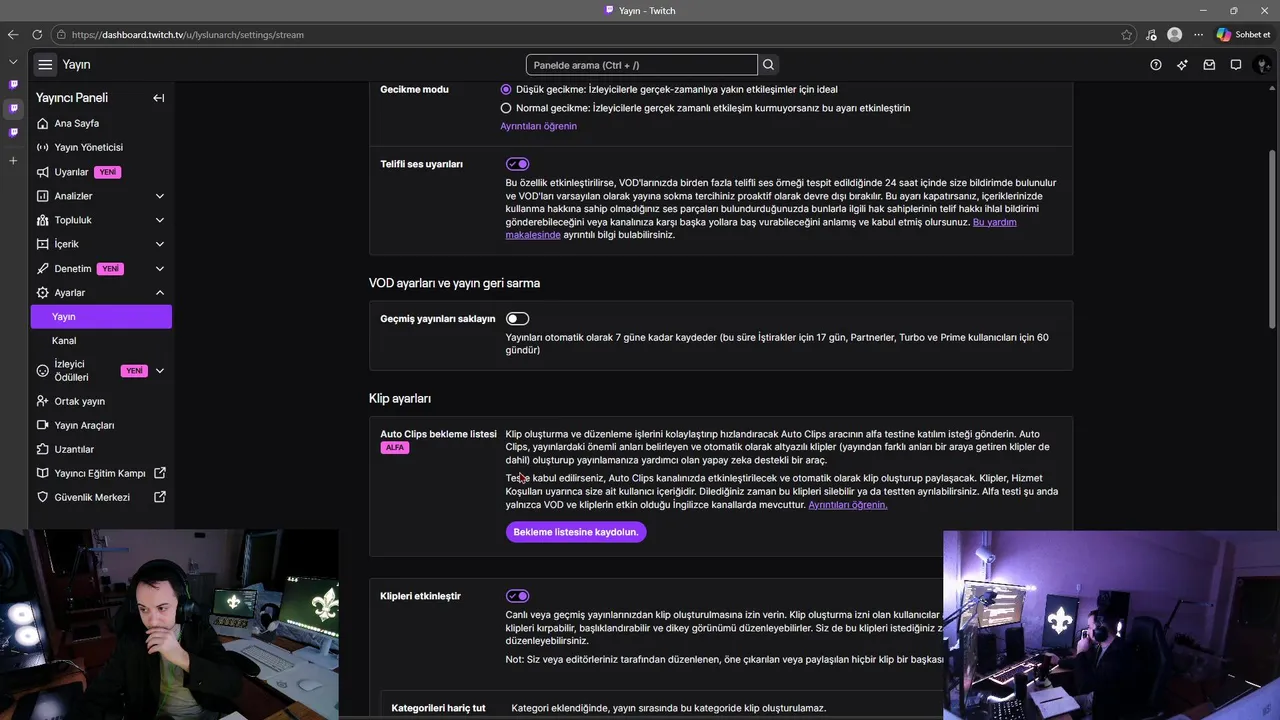Toggle Telifli ses uyarıları switch
This screenshot has height=720, width=1280.
pyautogui.click(x=517, y=164)
